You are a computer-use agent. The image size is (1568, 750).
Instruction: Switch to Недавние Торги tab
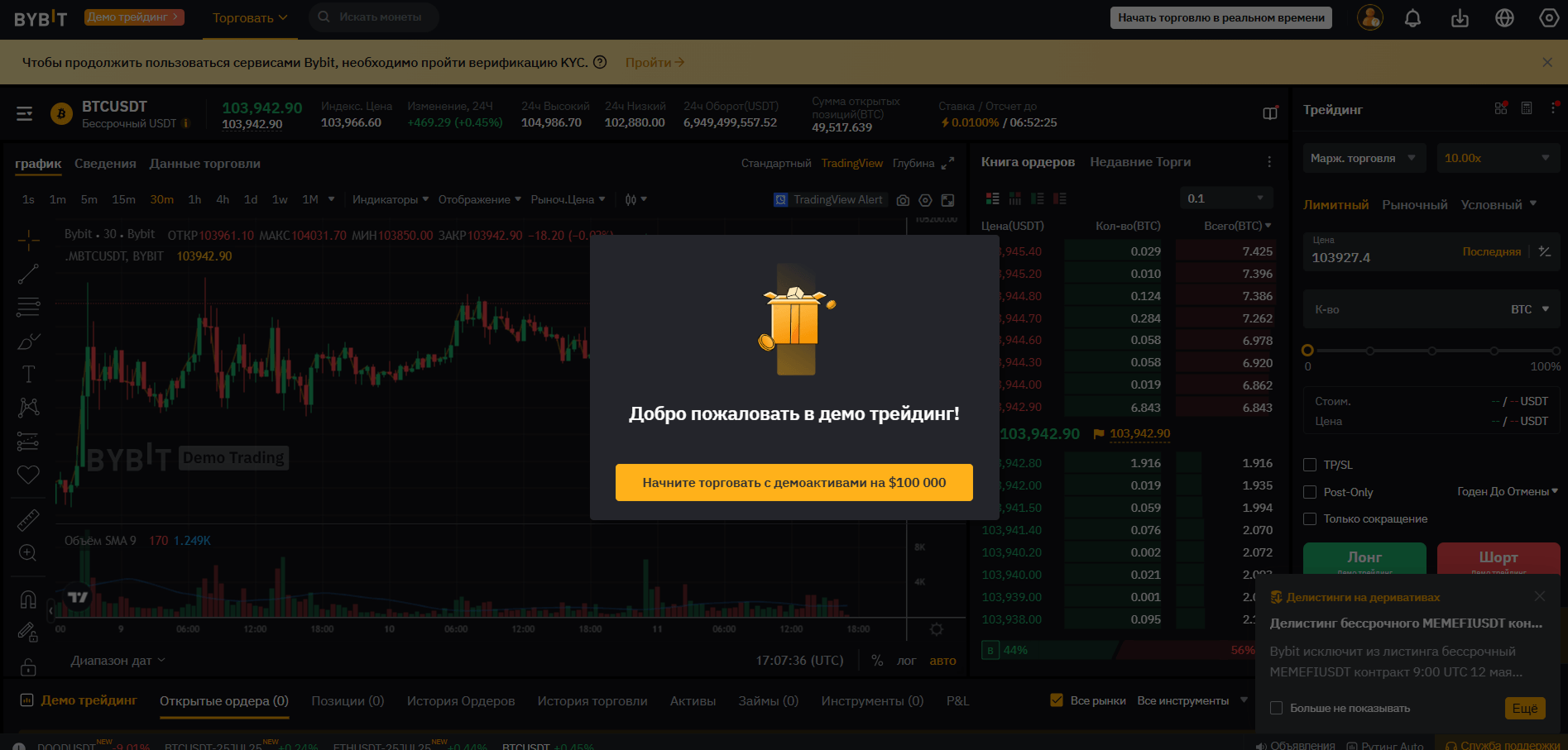pyautogui.click(x=1140, y=162)
